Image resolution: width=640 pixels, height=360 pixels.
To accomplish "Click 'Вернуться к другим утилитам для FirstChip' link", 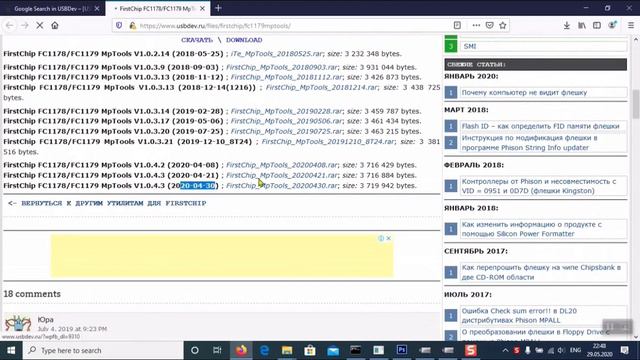I will [113, 203].
